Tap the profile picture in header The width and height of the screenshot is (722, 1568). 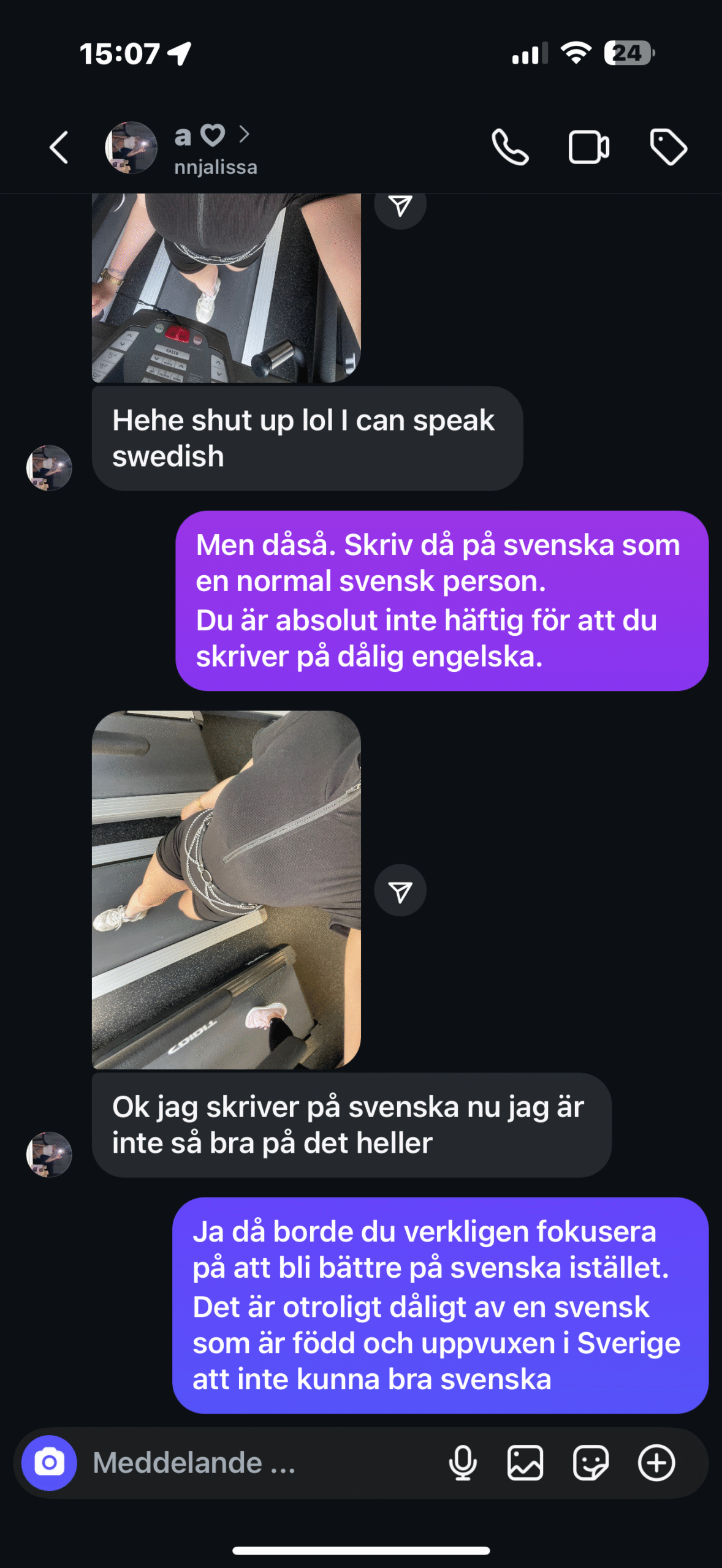tap(131, 148)
